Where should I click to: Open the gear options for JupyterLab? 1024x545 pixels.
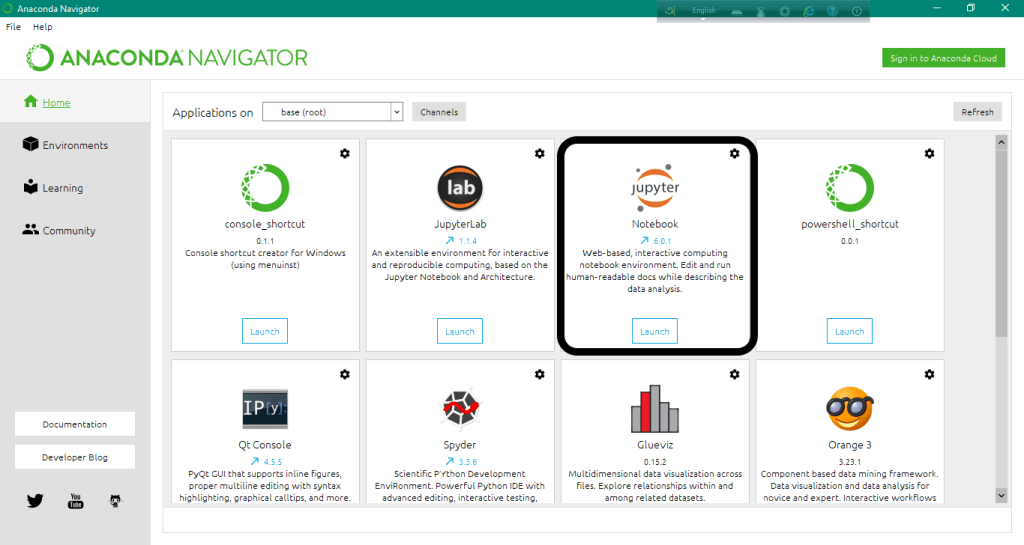click(x=539, y=153)
